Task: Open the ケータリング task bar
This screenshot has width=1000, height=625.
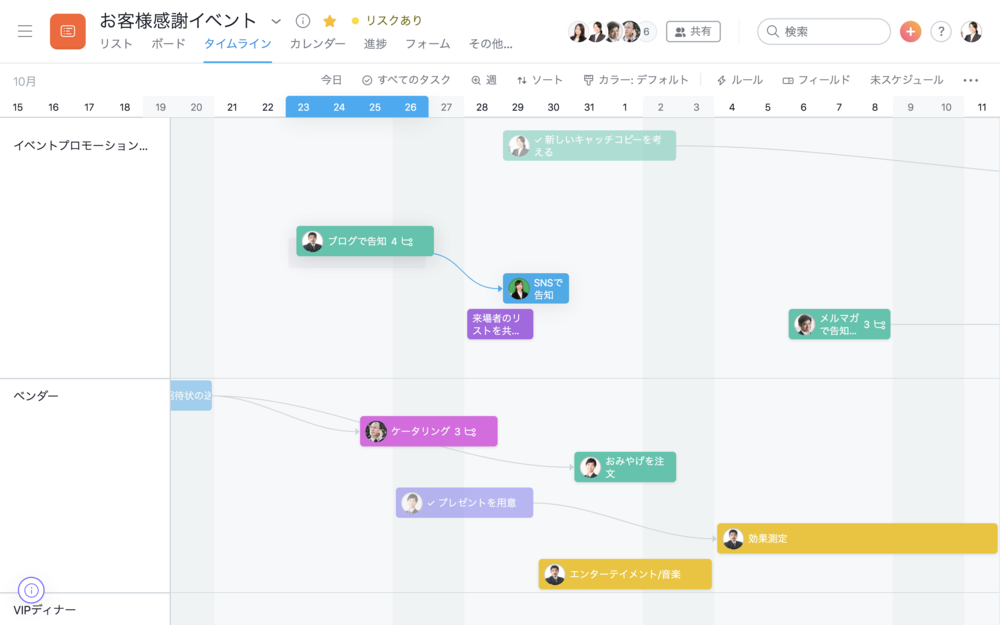Action: (x=429, y=431)
